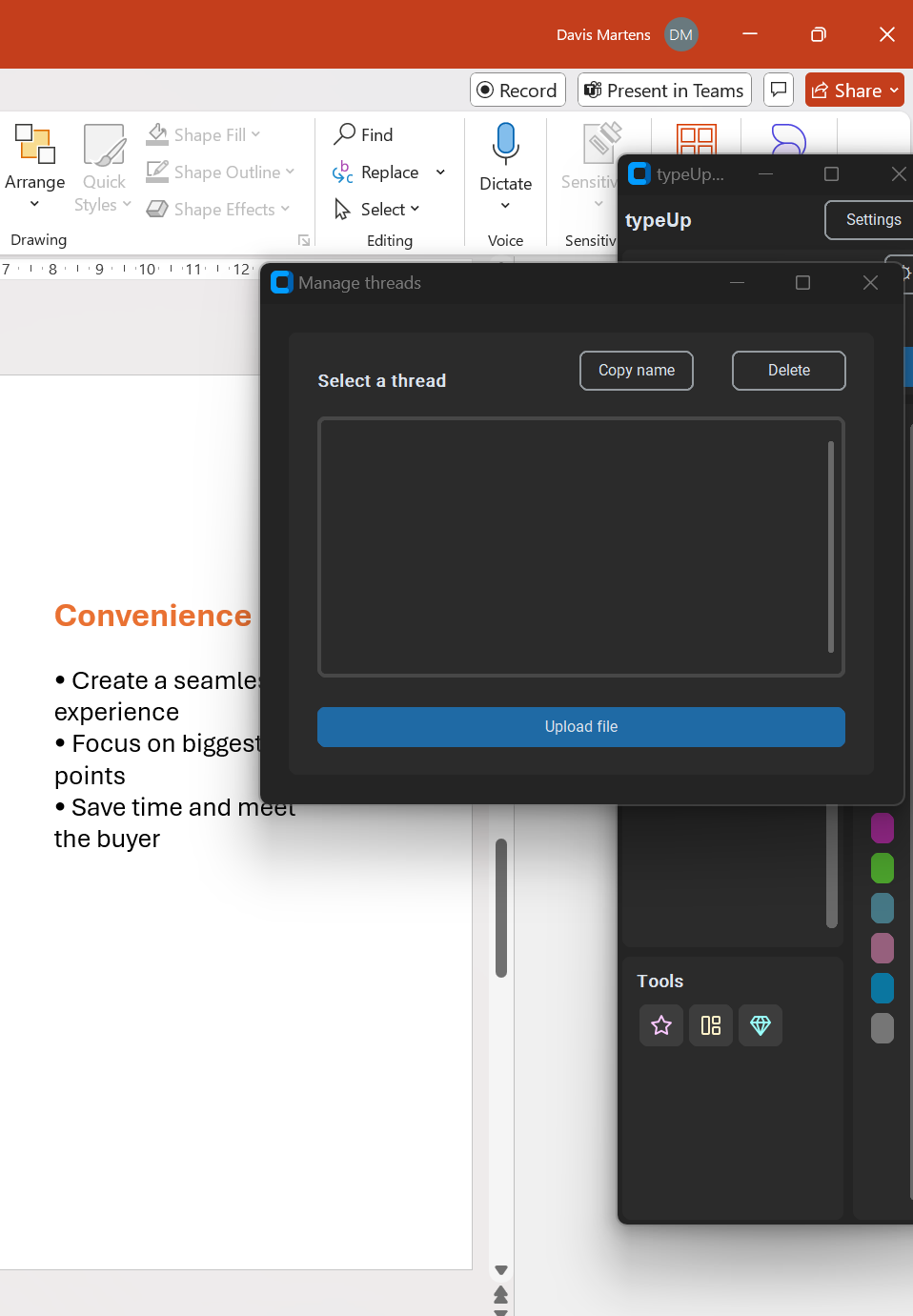Open the Arrange drawing menu
Image resolution: width=913 pixels, height=1316 pixels.
coord(35,168)
